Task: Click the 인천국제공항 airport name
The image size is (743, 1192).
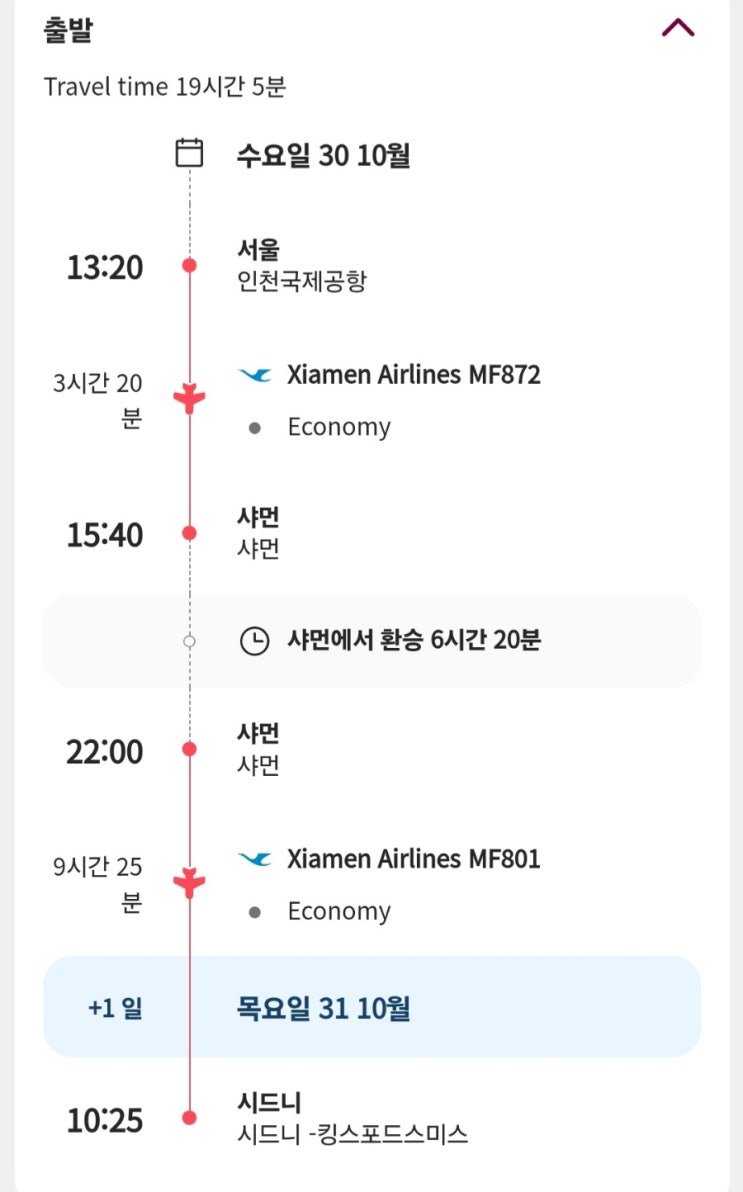Action: (x=301, y=281)
